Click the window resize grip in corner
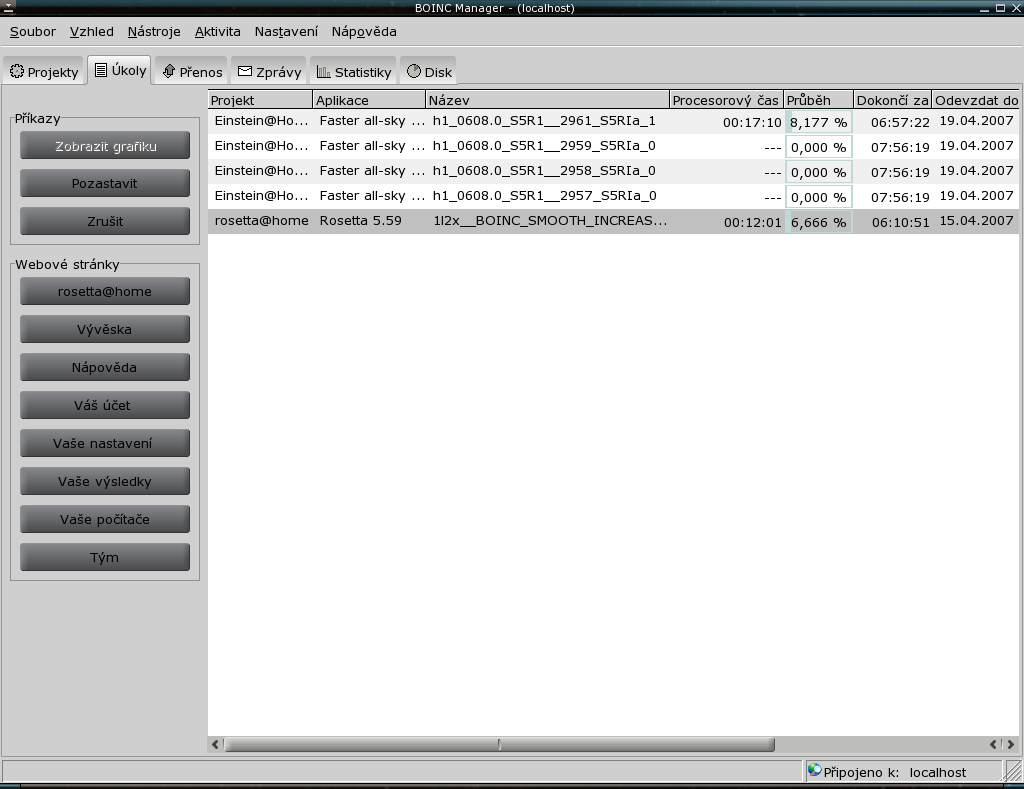1024x789 pixels. click(x=1014, y=771)
